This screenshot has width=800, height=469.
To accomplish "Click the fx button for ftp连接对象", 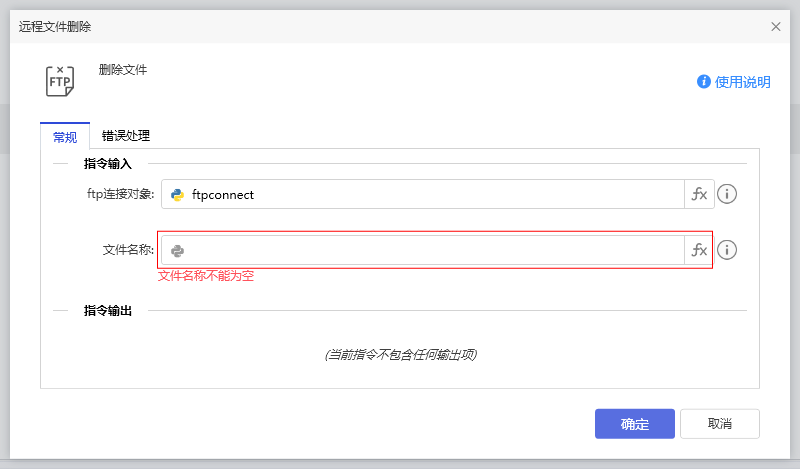I will [699, 194].
